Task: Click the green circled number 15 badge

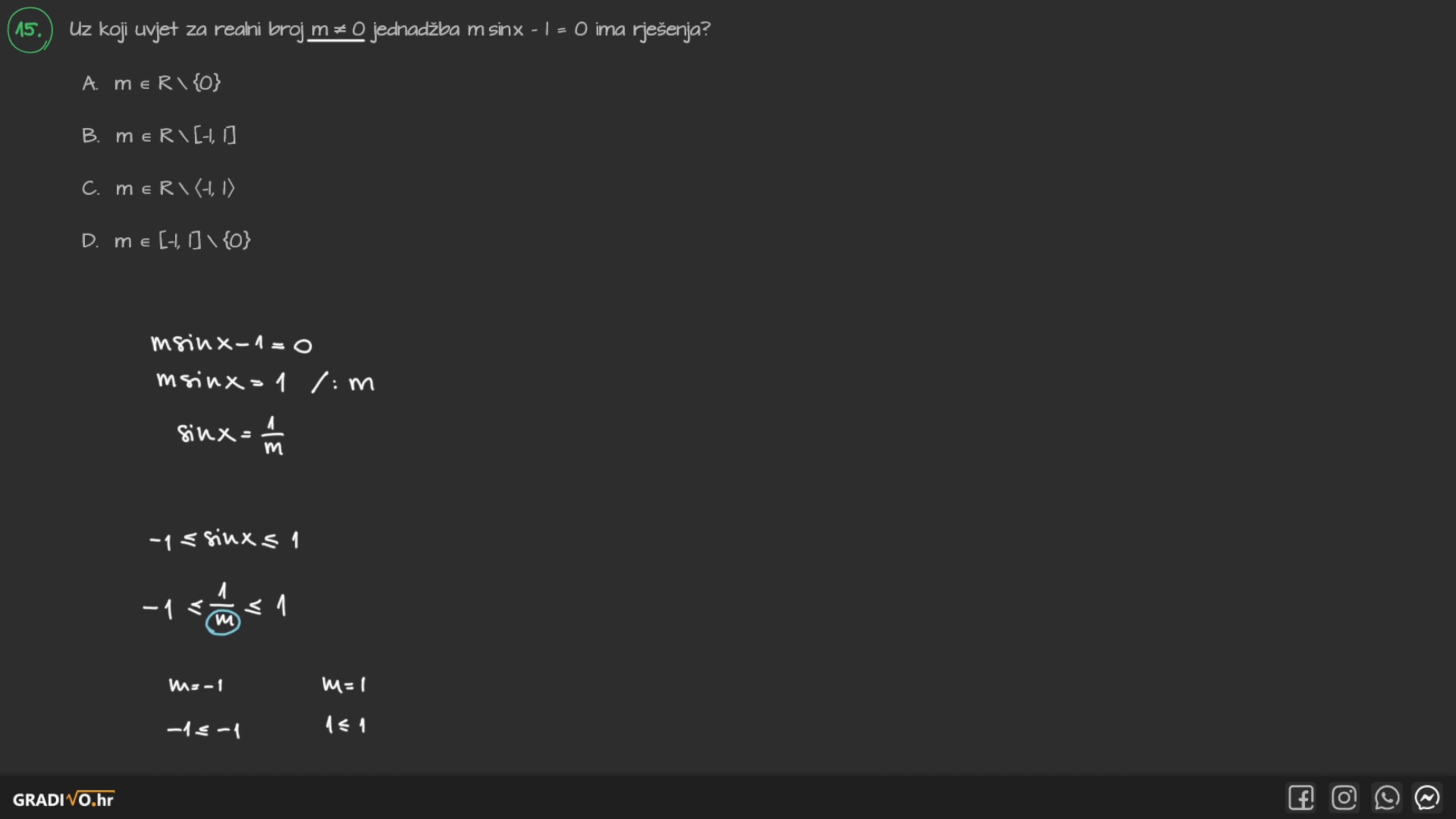Action: (30, 30)
